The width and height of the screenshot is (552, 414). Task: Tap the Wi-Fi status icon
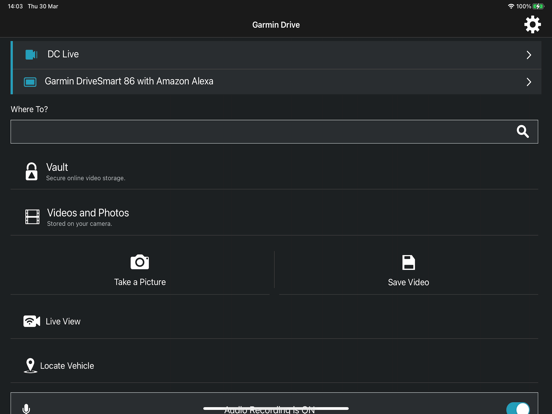pos(511,6)
